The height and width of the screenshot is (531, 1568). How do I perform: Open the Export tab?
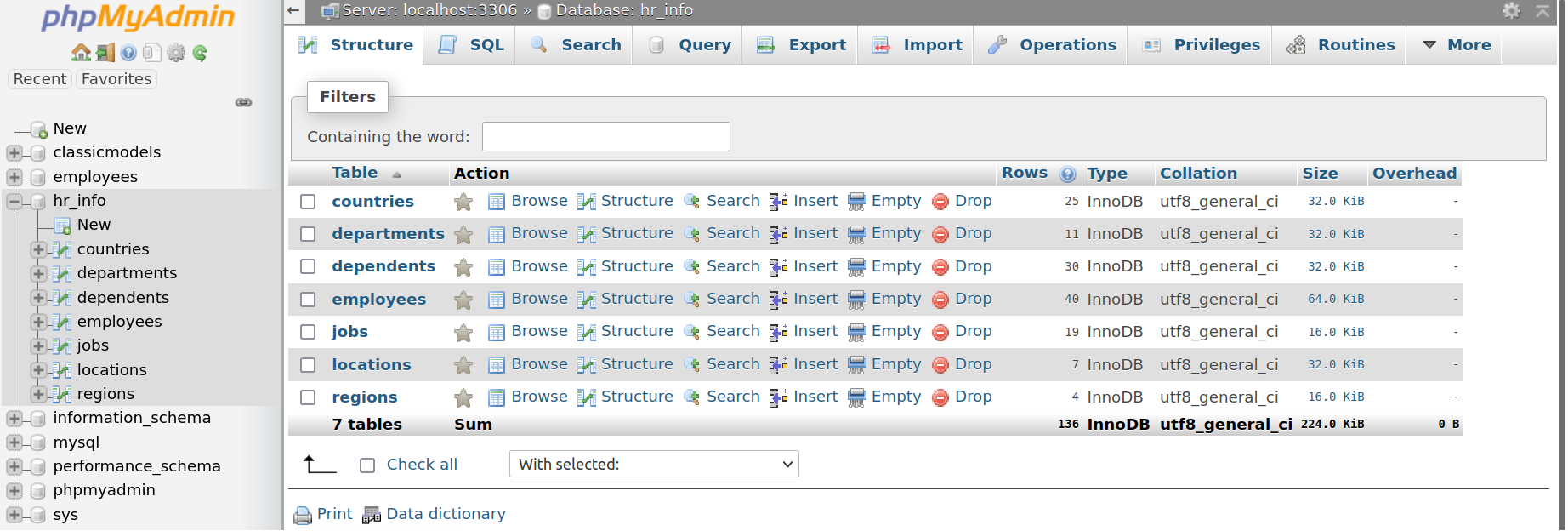pyautogui.click(x=801, y=45)
